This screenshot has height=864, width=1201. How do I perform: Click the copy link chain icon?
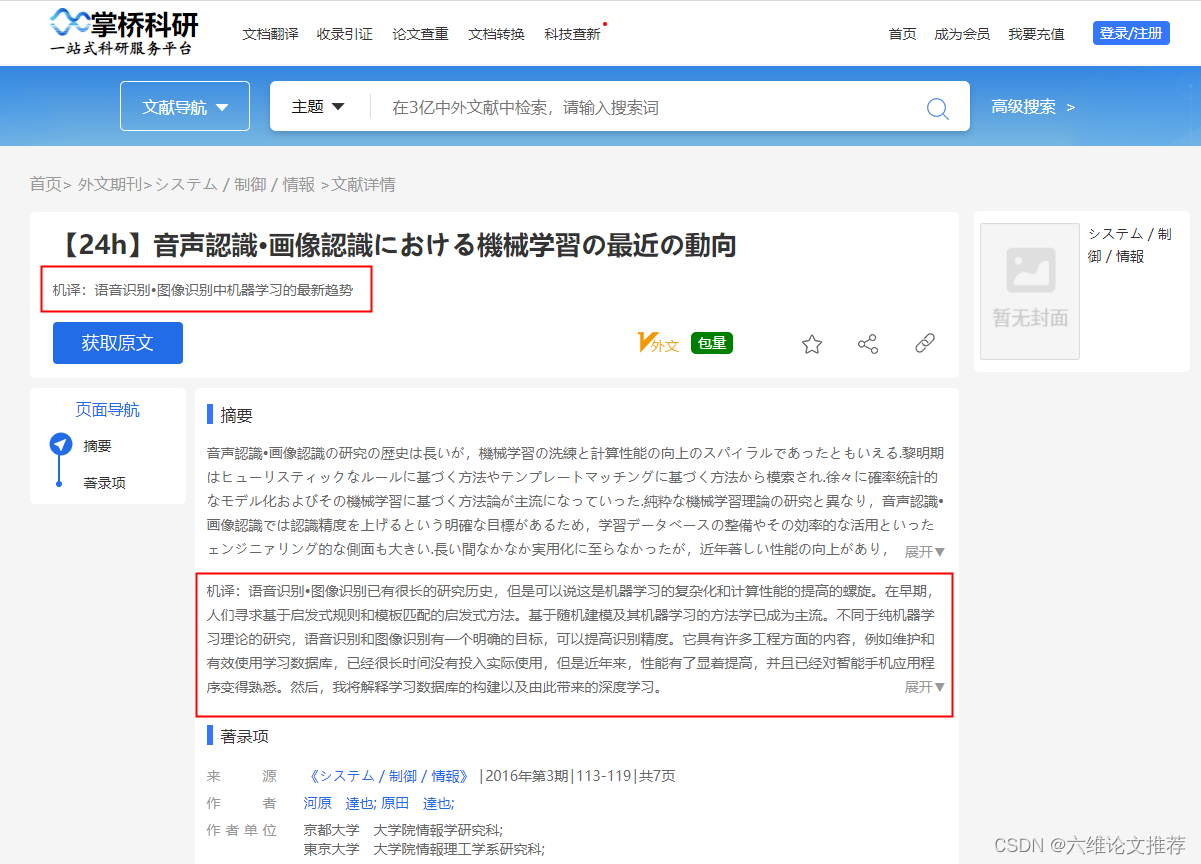925,344
